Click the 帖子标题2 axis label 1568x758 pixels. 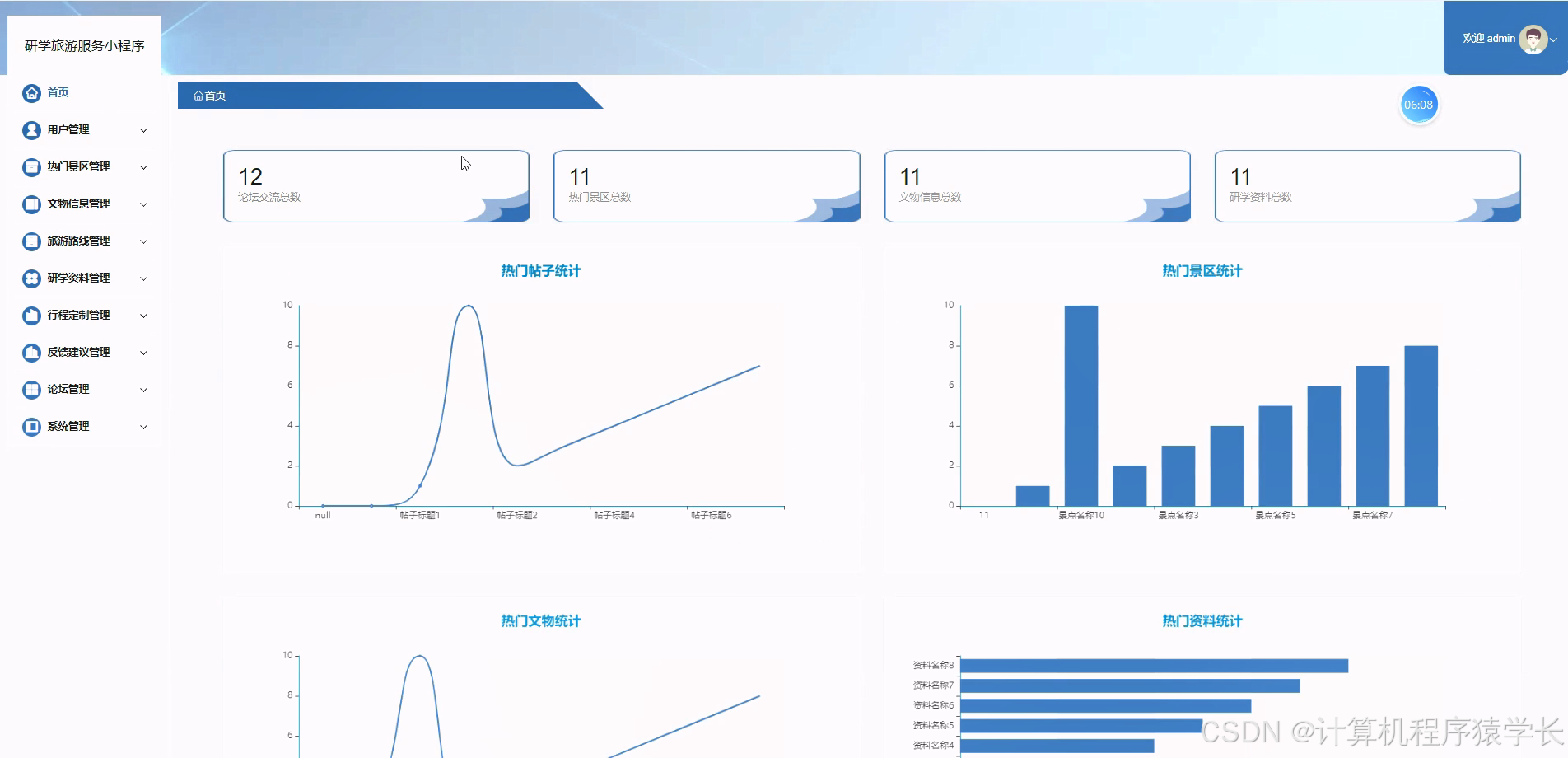click(517, 515)
